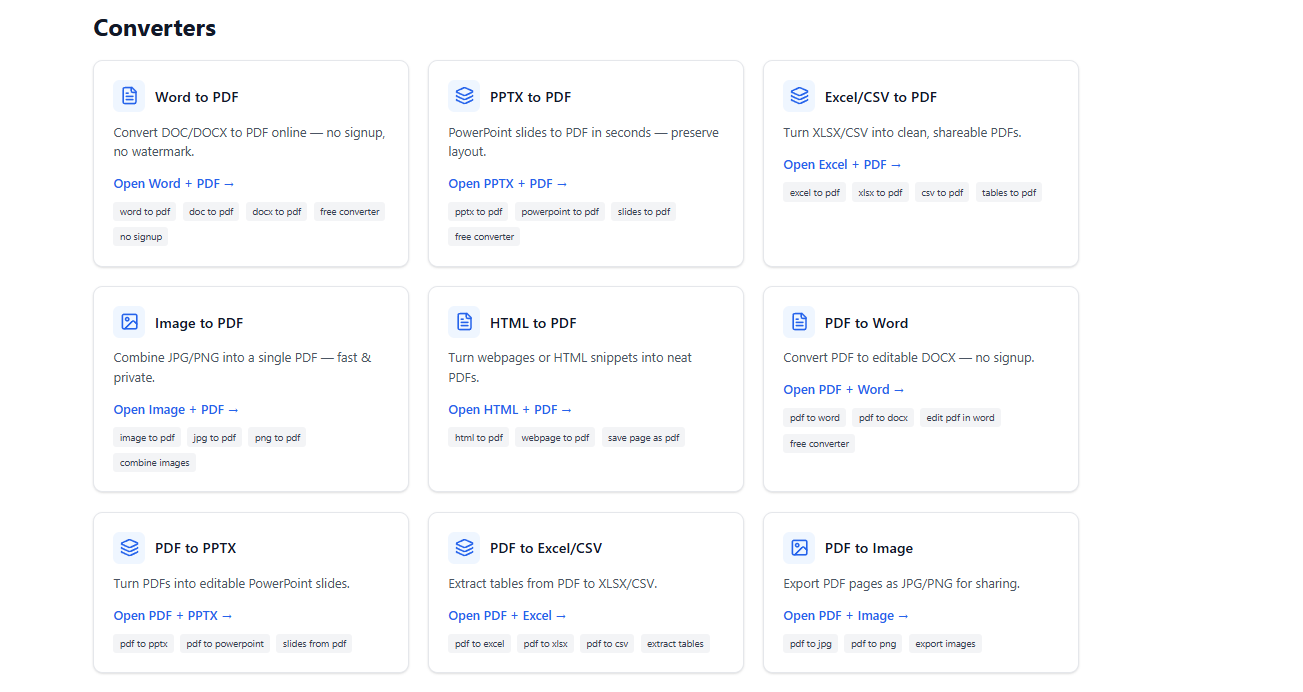Click the 'image to pdf' tag
1303x692 pixels.
tap(147, 438)
